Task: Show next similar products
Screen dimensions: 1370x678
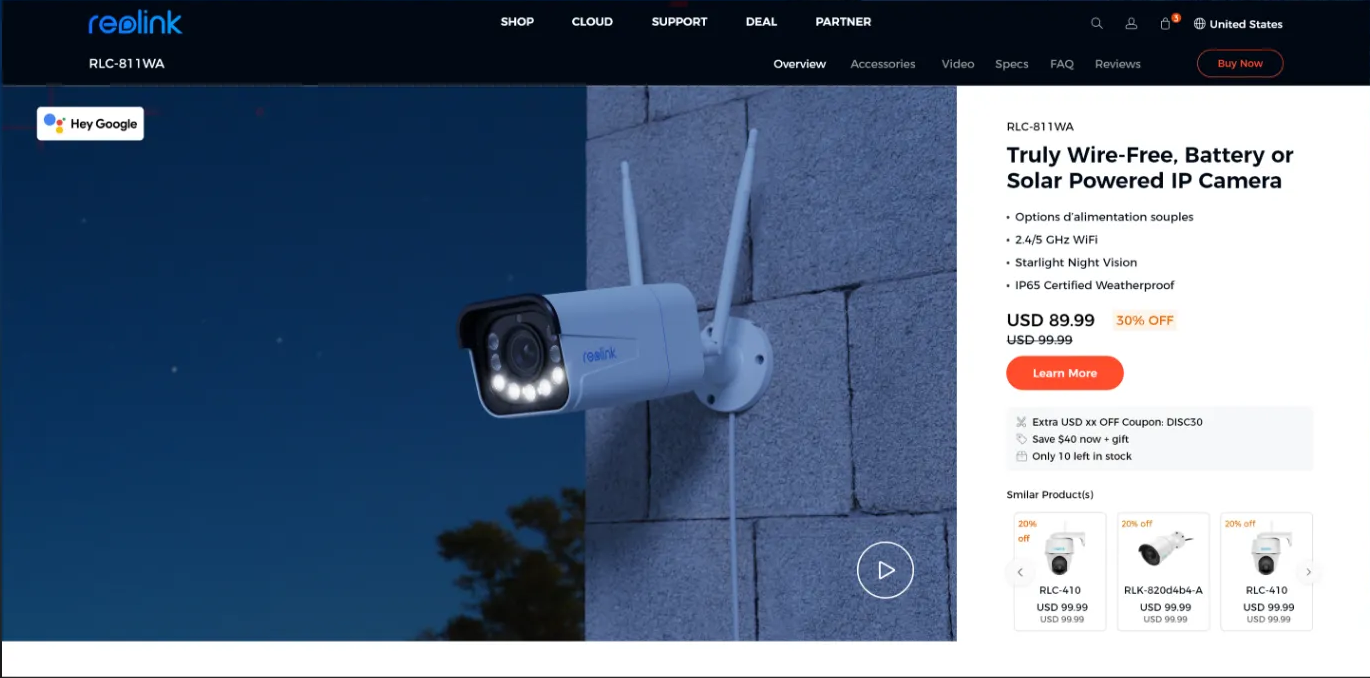Action: click(1308, 572)
